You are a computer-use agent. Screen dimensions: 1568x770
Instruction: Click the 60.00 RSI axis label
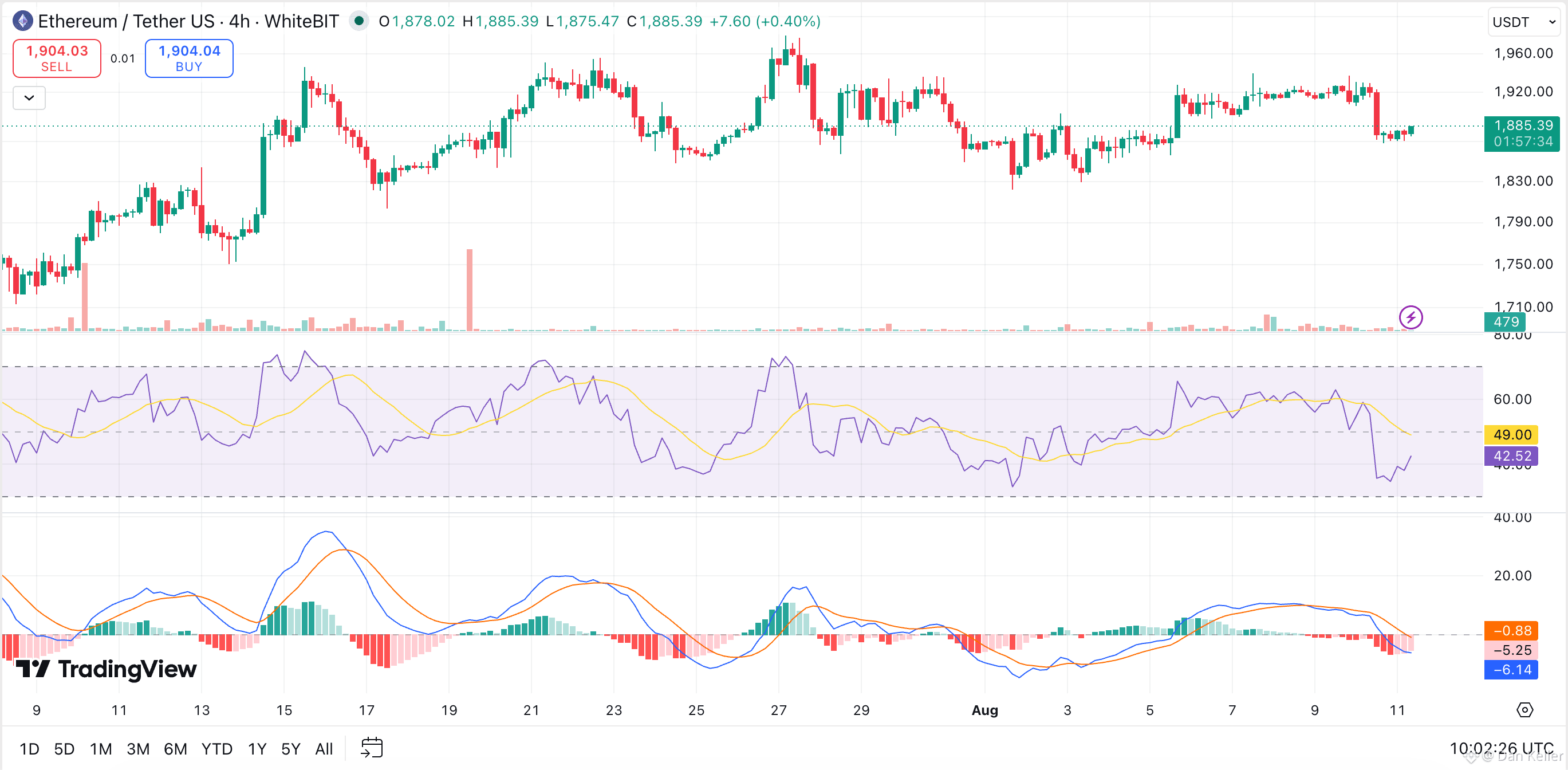(1512, 399)
